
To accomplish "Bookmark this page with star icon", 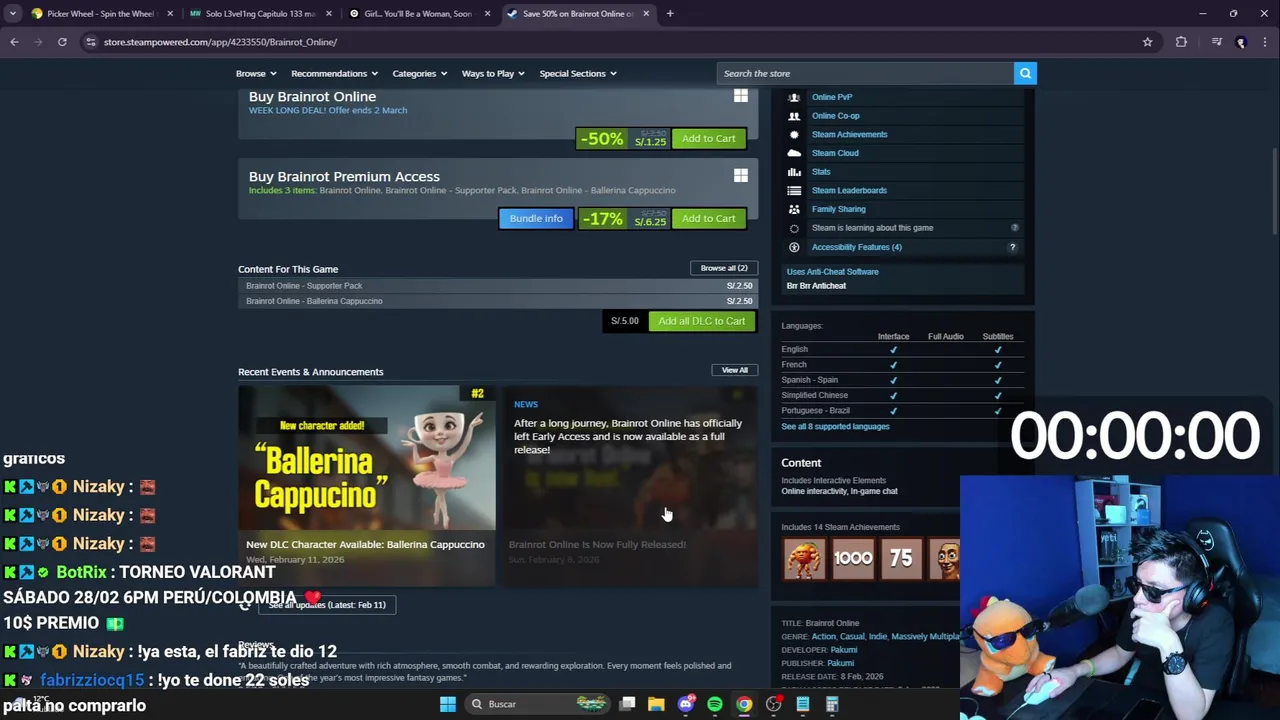I will (1147, 42).
